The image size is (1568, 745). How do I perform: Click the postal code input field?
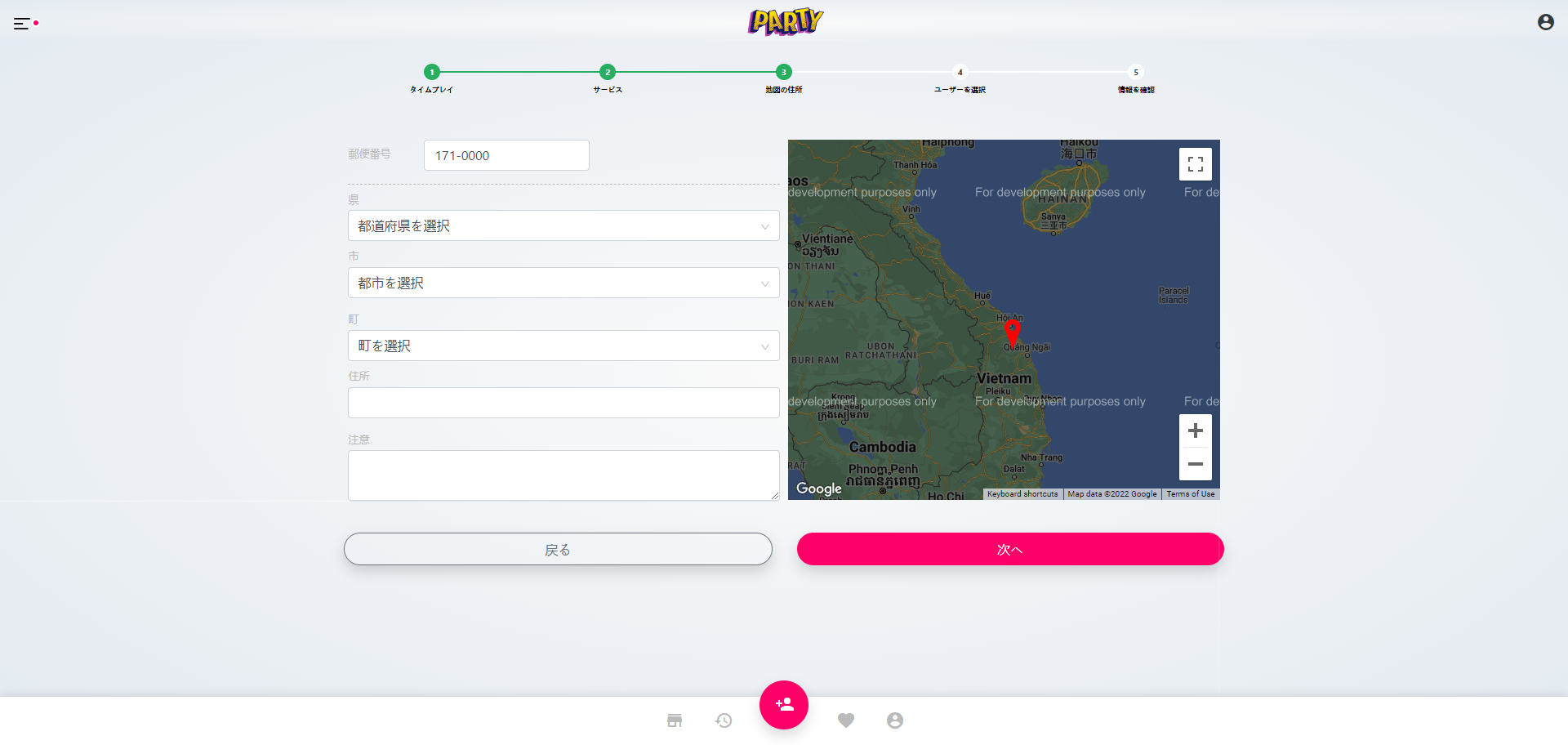(506, 156)
